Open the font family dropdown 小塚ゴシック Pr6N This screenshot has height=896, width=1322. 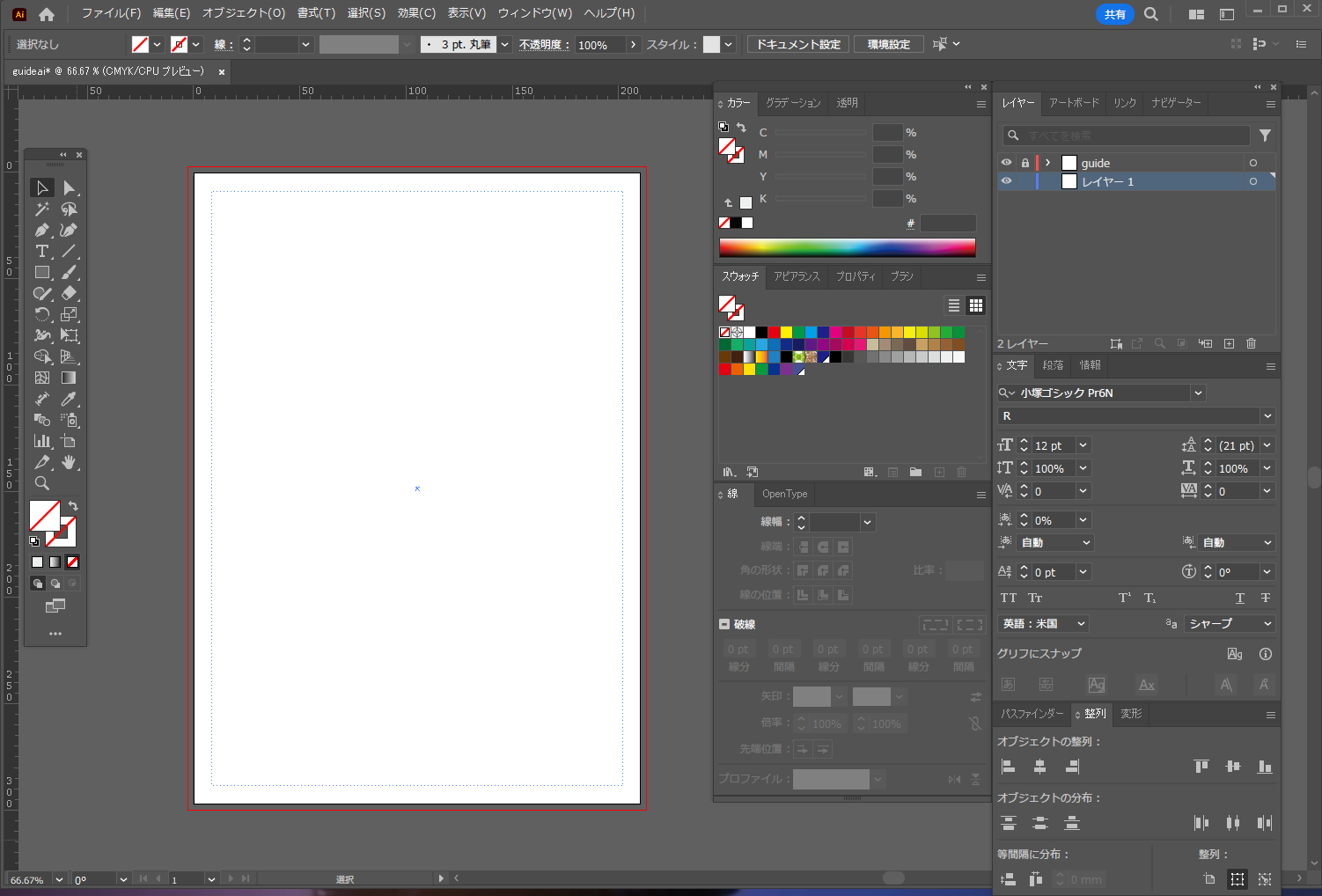[1198, 393]
